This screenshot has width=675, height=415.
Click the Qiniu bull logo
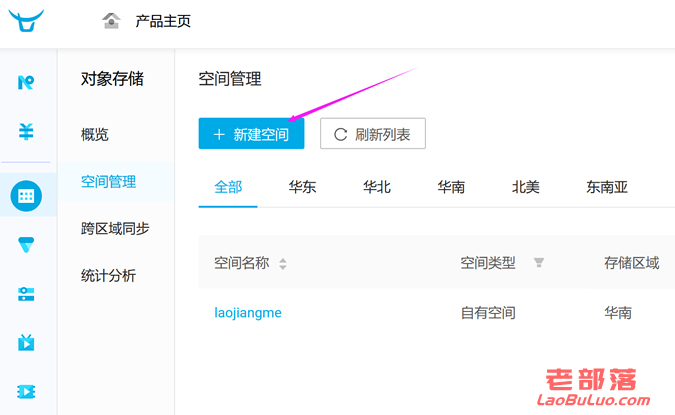click(x=26, y=21)
